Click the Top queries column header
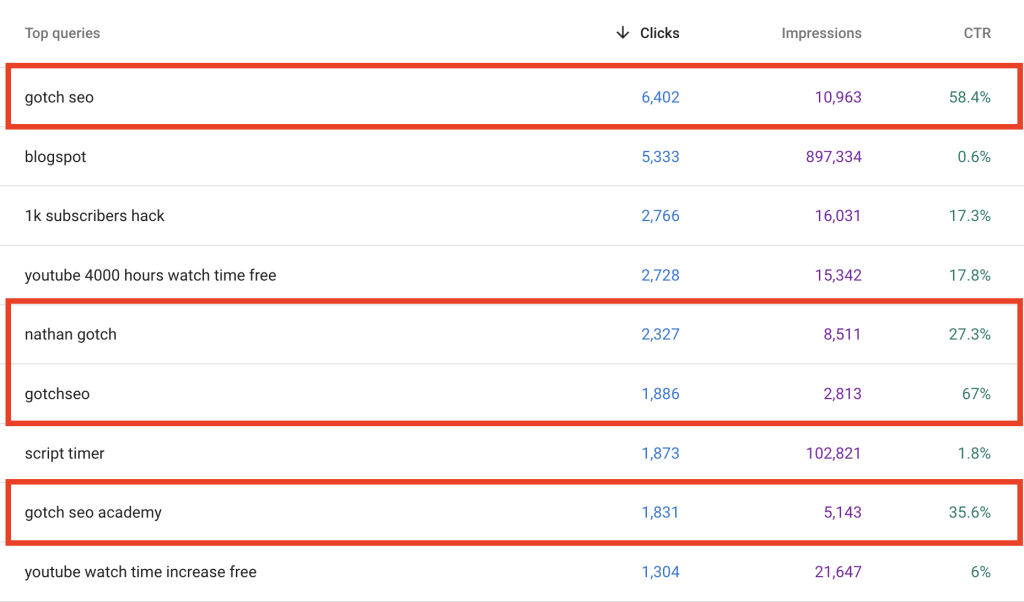 click(62, 33)
